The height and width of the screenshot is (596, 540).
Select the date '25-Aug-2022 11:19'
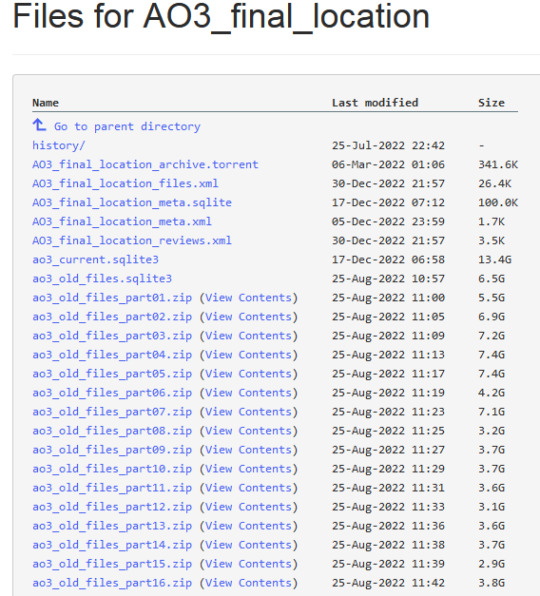pyautogui.click(x=388, y=393)
